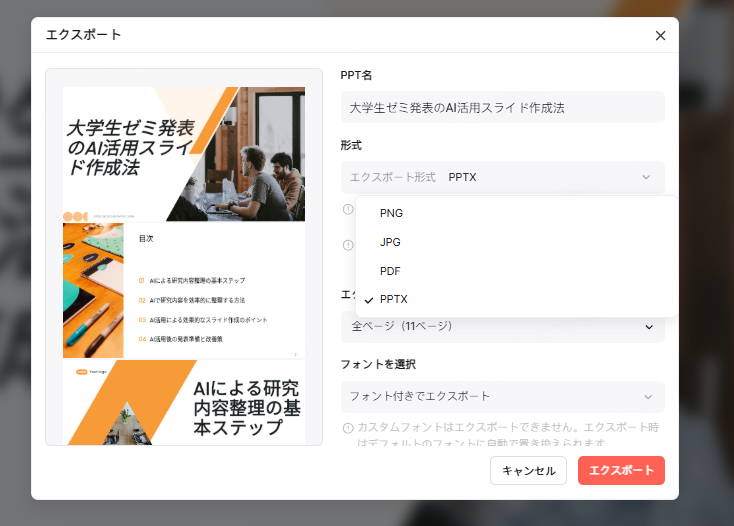
Task: Click second info icon beside JPG row
Action: 348,245
